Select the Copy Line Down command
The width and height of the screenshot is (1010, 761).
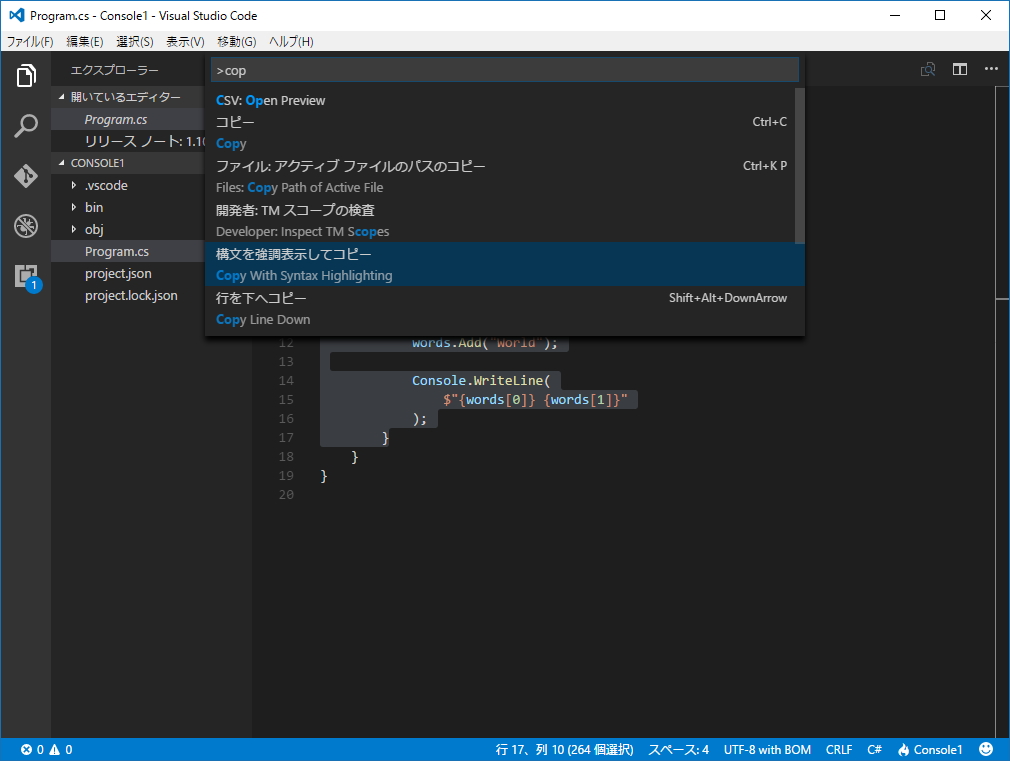pyautogui.click(x=504, y=308)
